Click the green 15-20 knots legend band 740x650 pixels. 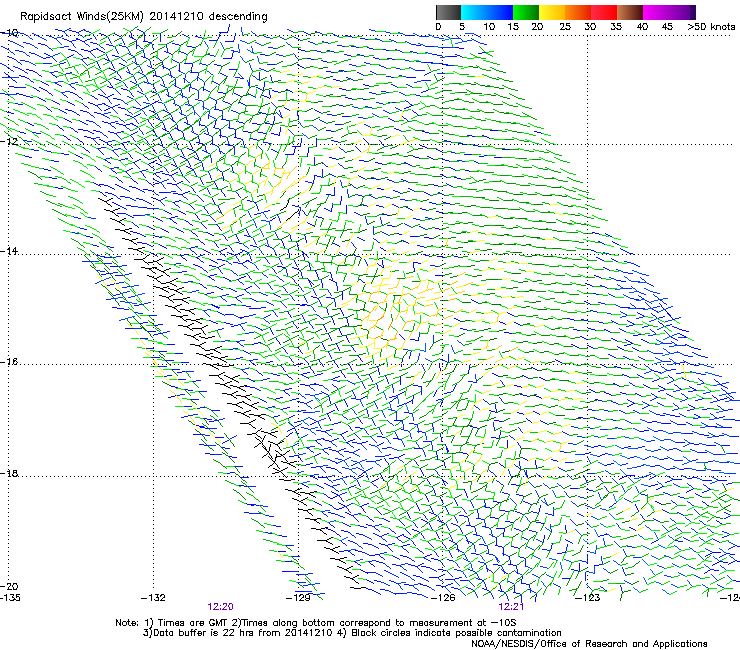[x=526, y=12]
